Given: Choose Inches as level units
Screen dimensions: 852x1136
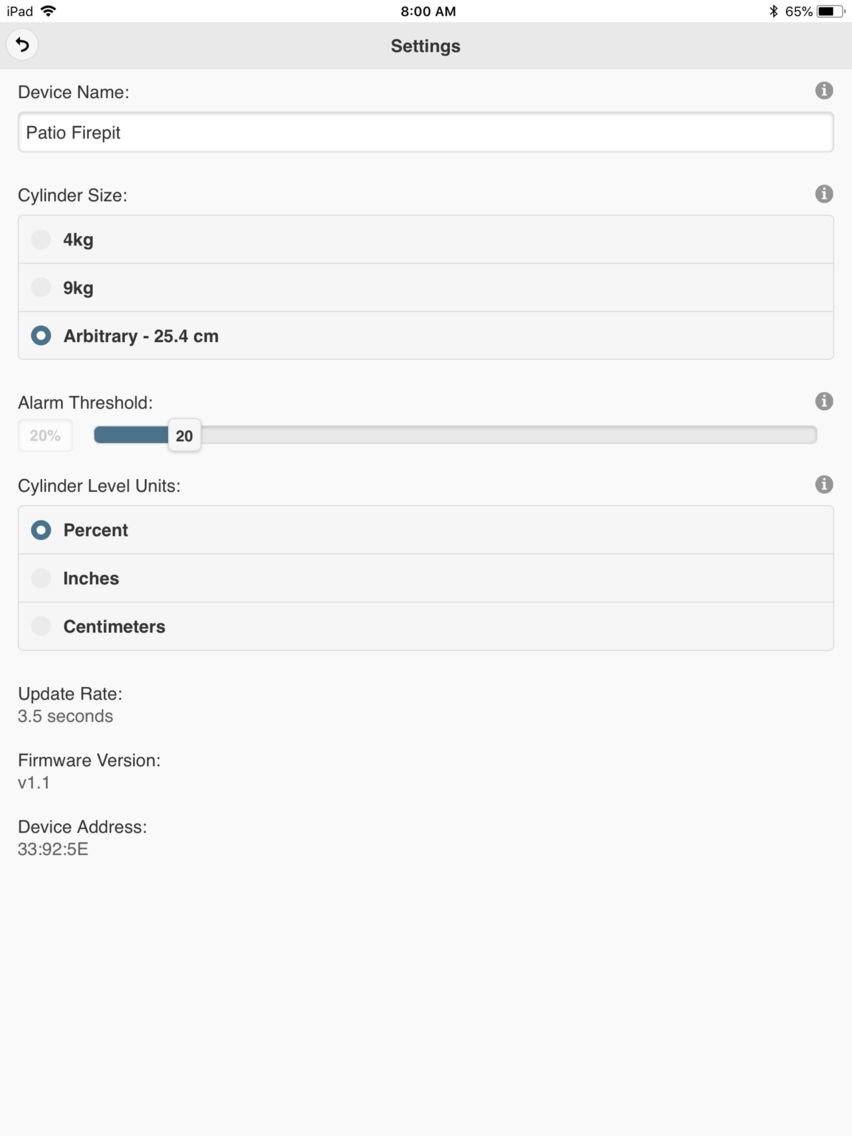Looking at the screenshot, I should pos(426,578).
